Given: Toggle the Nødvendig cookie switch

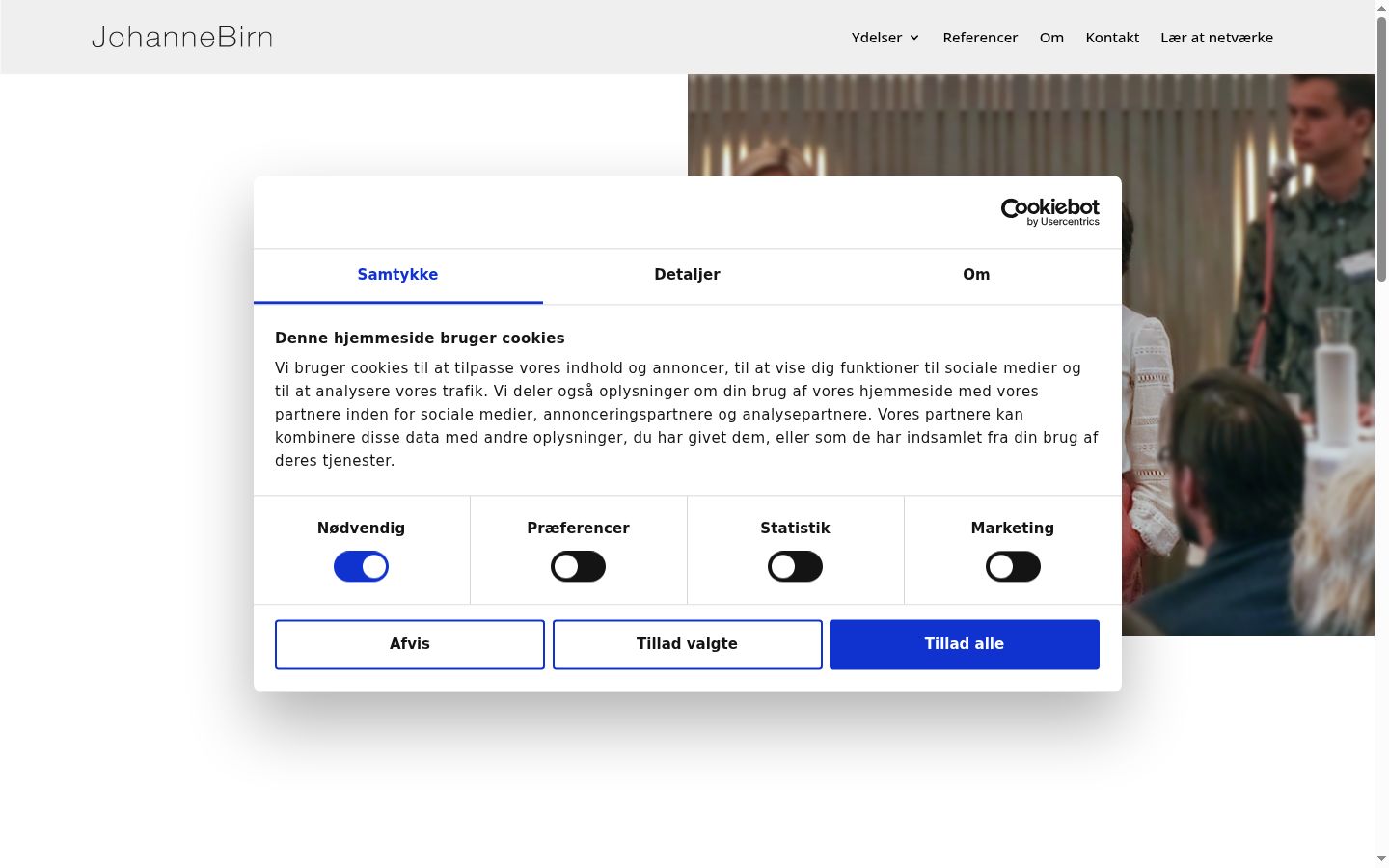Looking at the screenshot, I should [361, 567].
